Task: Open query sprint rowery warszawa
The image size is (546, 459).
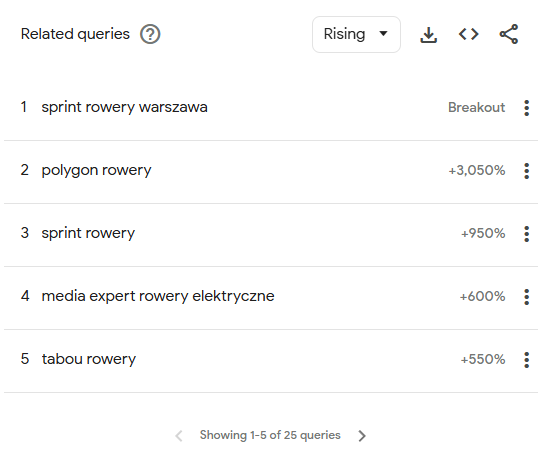Action: point(124,107)
